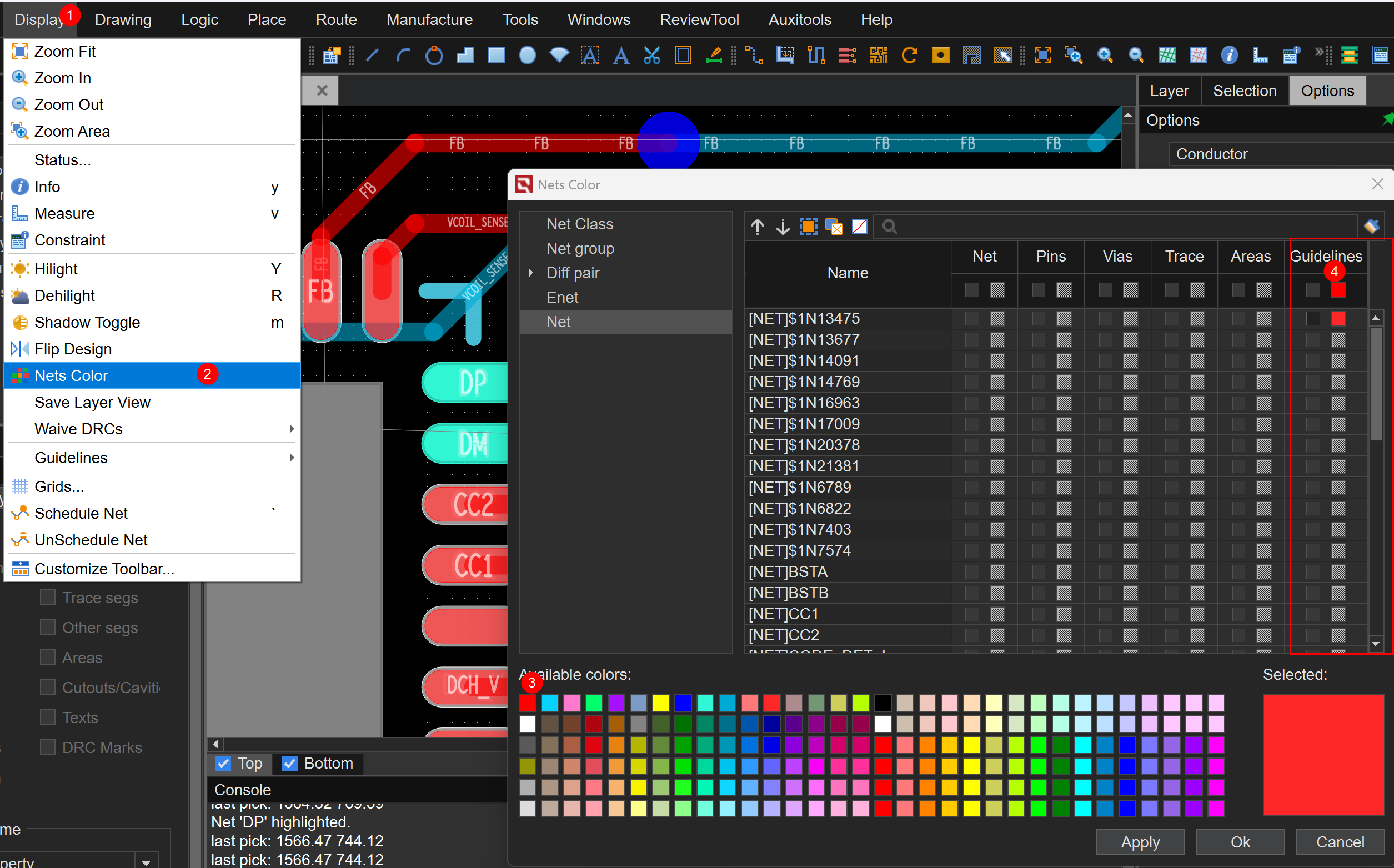Open the Route menu
This screenshot has width=1394, height=868.
click(x=336, y=19)
